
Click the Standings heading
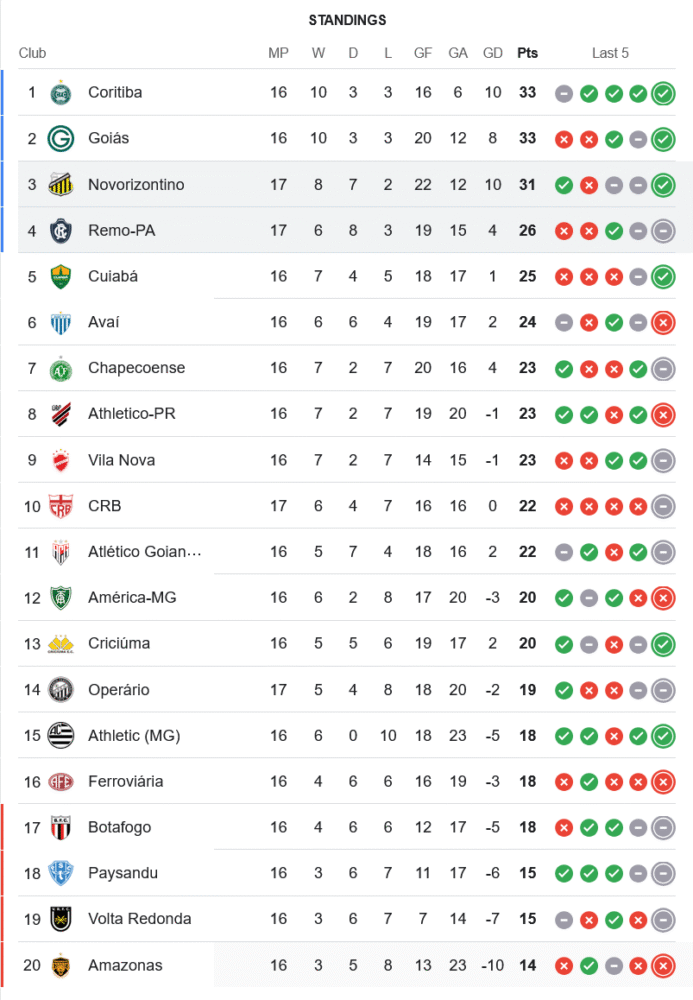point(347,20)
